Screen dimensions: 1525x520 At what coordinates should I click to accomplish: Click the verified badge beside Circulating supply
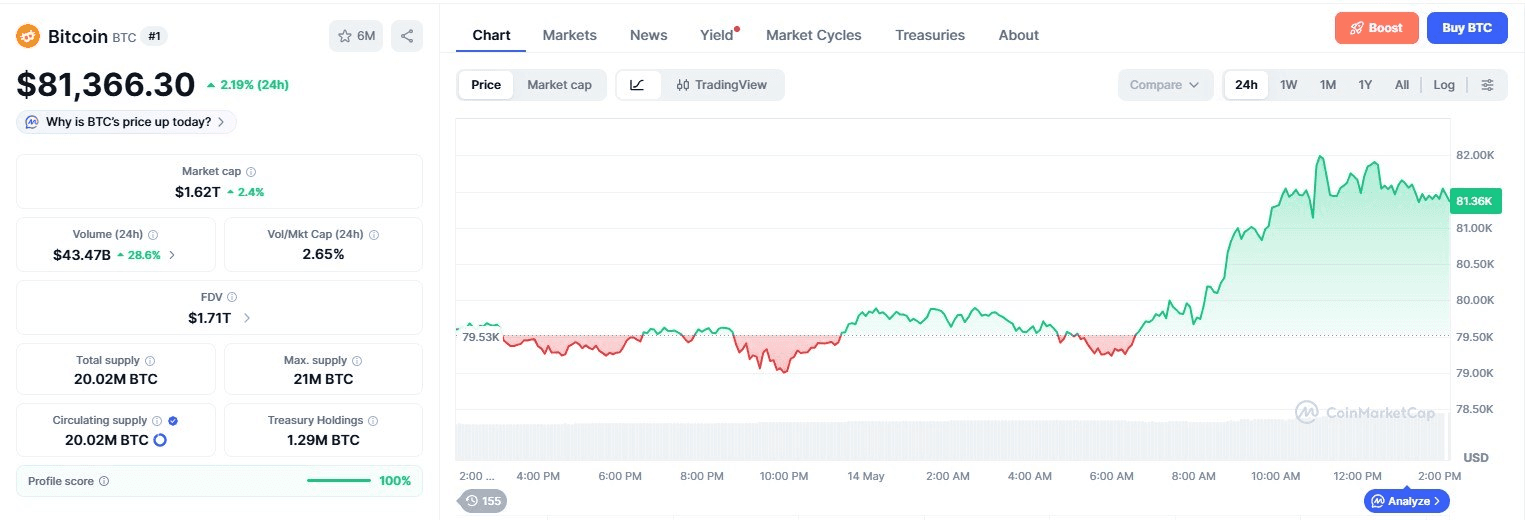pos(173,421)
